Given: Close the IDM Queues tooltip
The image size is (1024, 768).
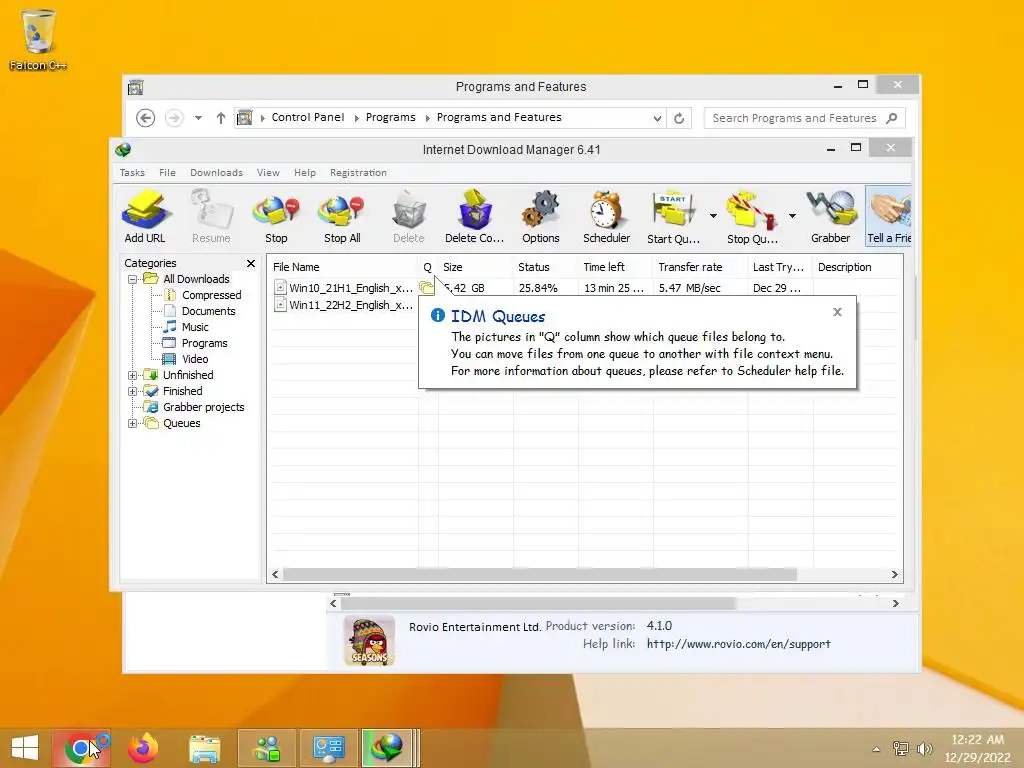Looking at the screenshot, I should [837, 312].
